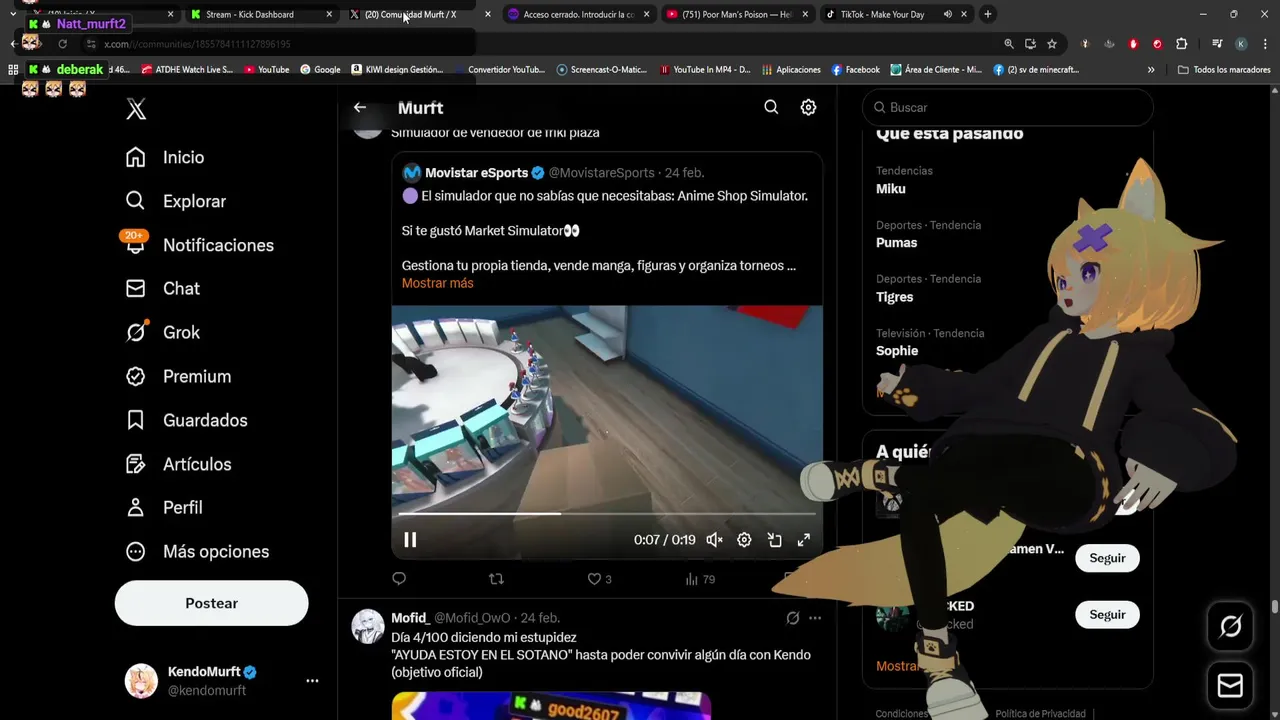Follow the first suggested account
Screen dimensions: 1280x720
(x=1107, y=558)
